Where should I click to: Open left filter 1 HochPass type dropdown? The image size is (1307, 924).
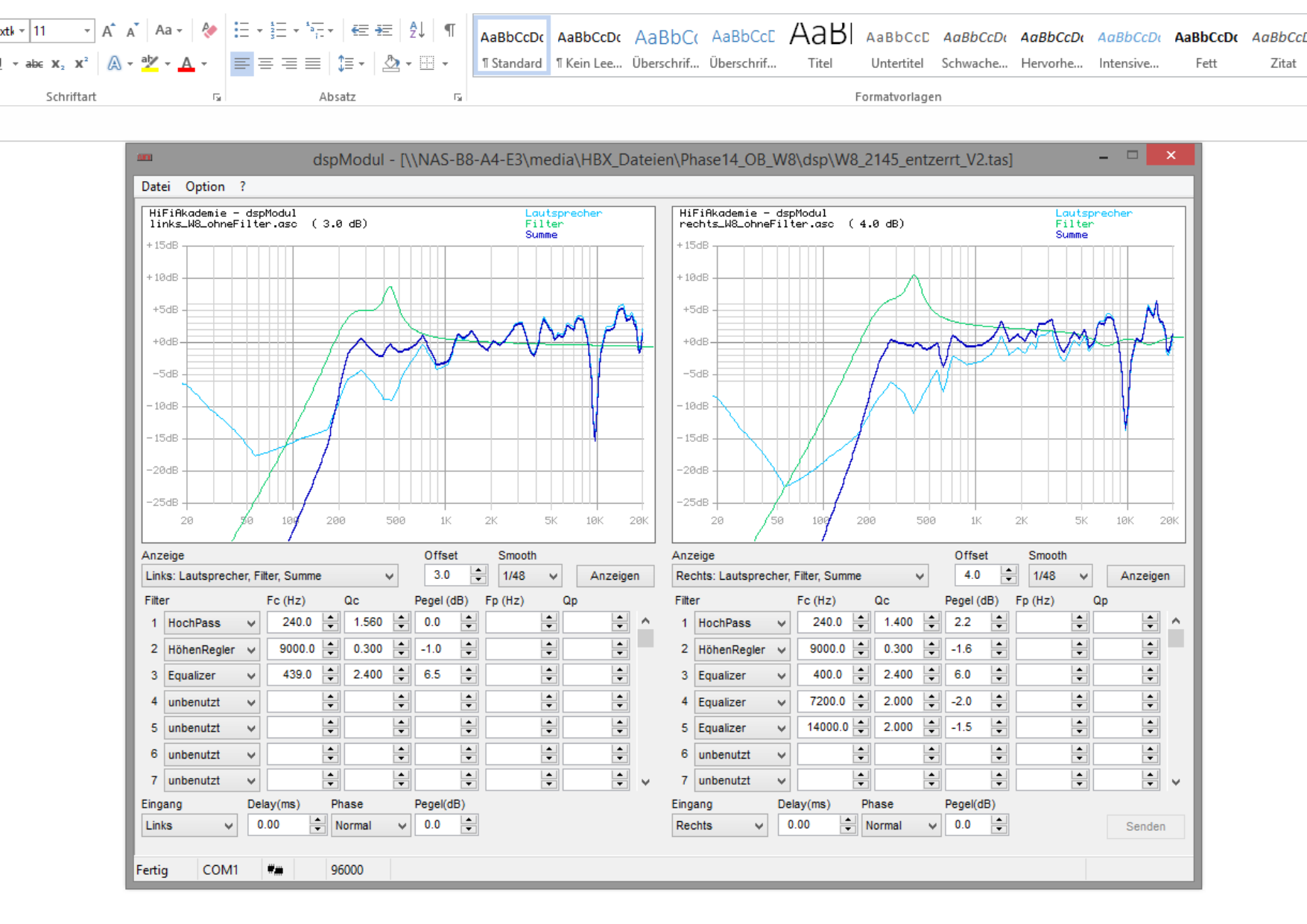[212, 623]
